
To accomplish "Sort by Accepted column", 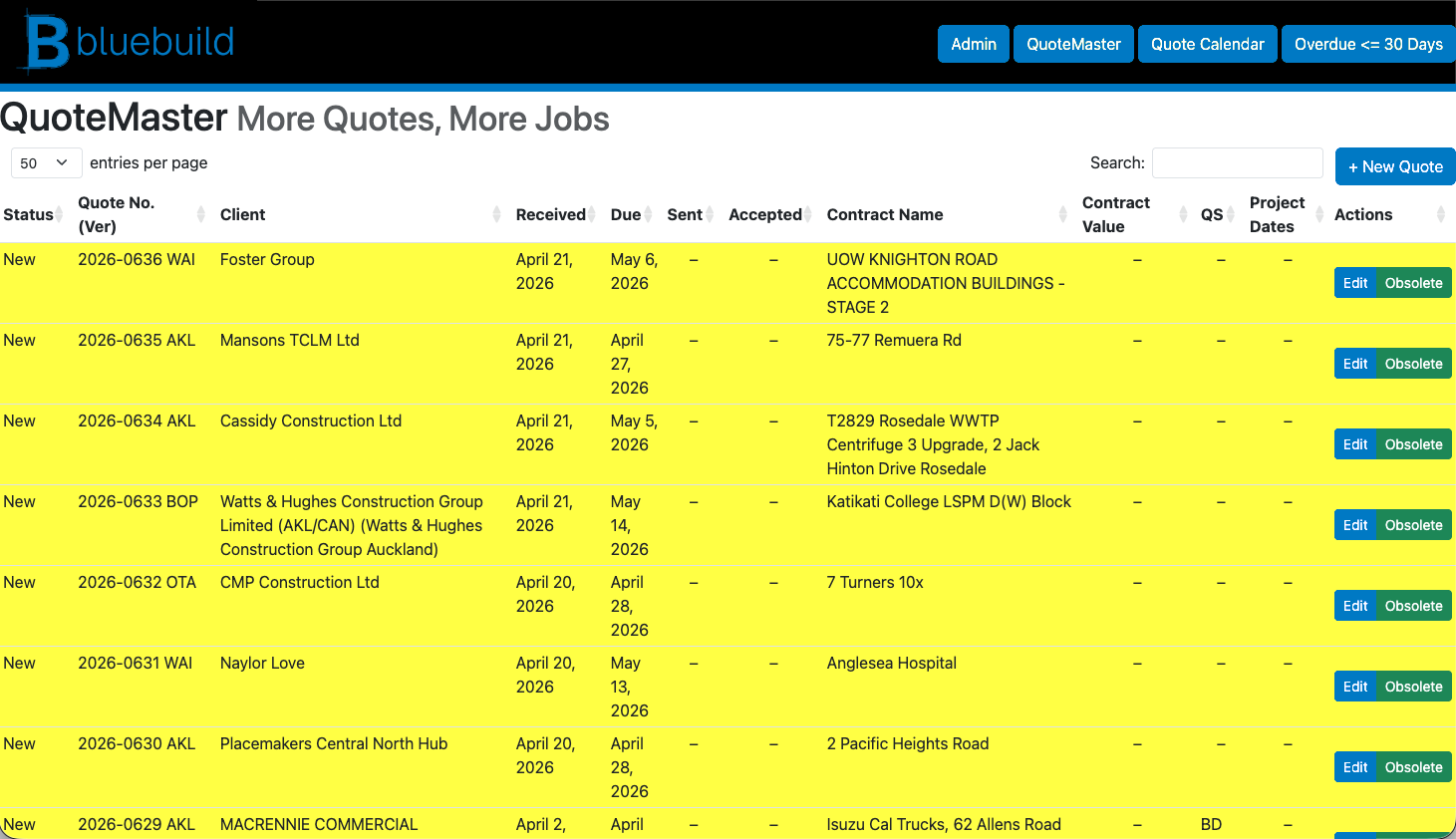I will [771, 214].
